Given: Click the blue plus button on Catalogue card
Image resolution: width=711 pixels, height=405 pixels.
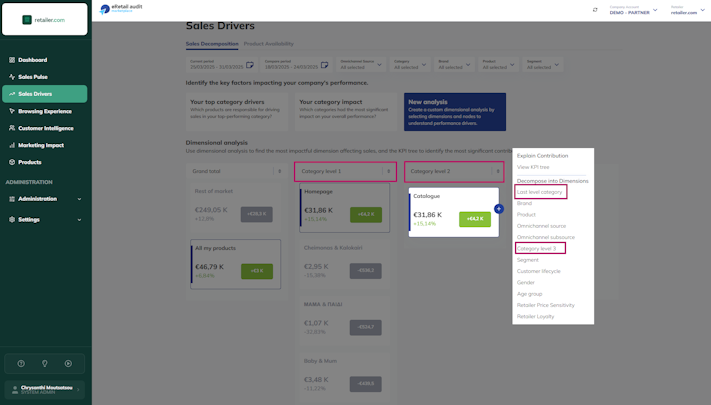Looking at the screenshot, I should (499, 209).
